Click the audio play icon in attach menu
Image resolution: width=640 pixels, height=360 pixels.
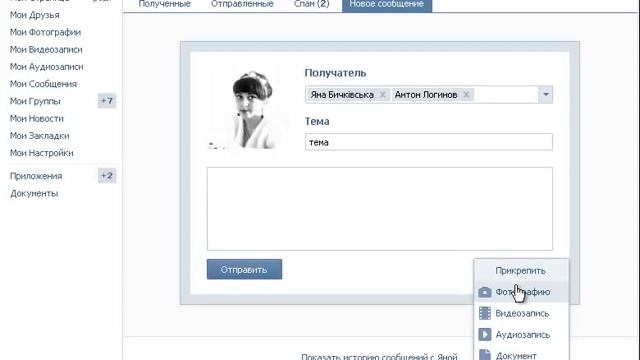[484, 334]
